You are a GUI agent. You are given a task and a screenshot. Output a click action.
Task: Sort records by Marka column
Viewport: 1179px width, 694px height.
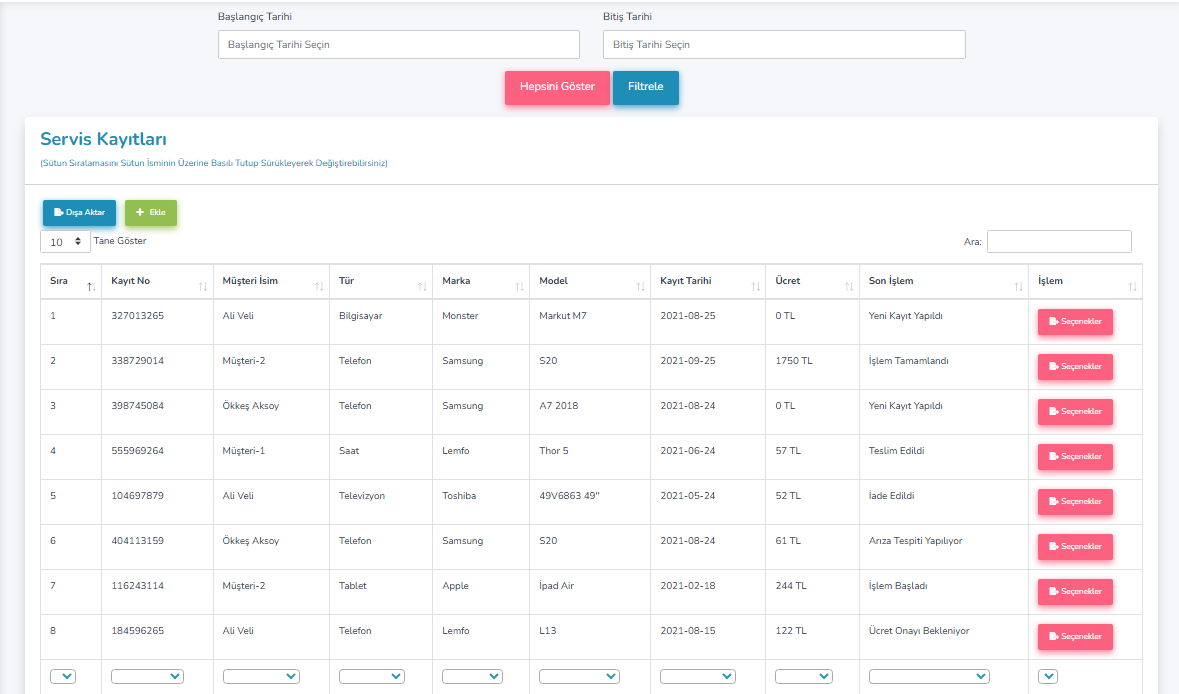tap(519, 286)
